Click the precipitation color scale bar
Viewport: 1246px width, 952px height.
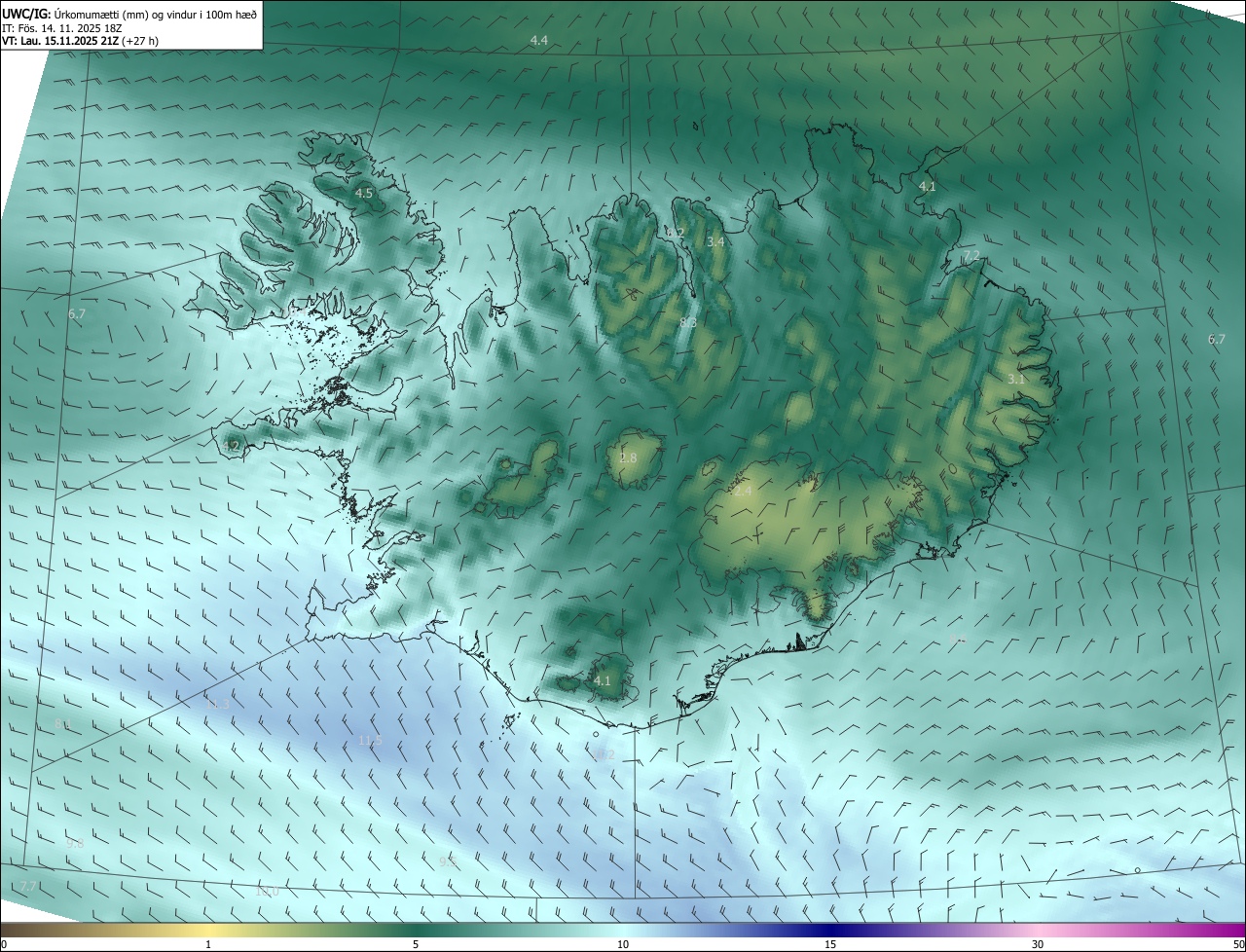coord(623,930)
